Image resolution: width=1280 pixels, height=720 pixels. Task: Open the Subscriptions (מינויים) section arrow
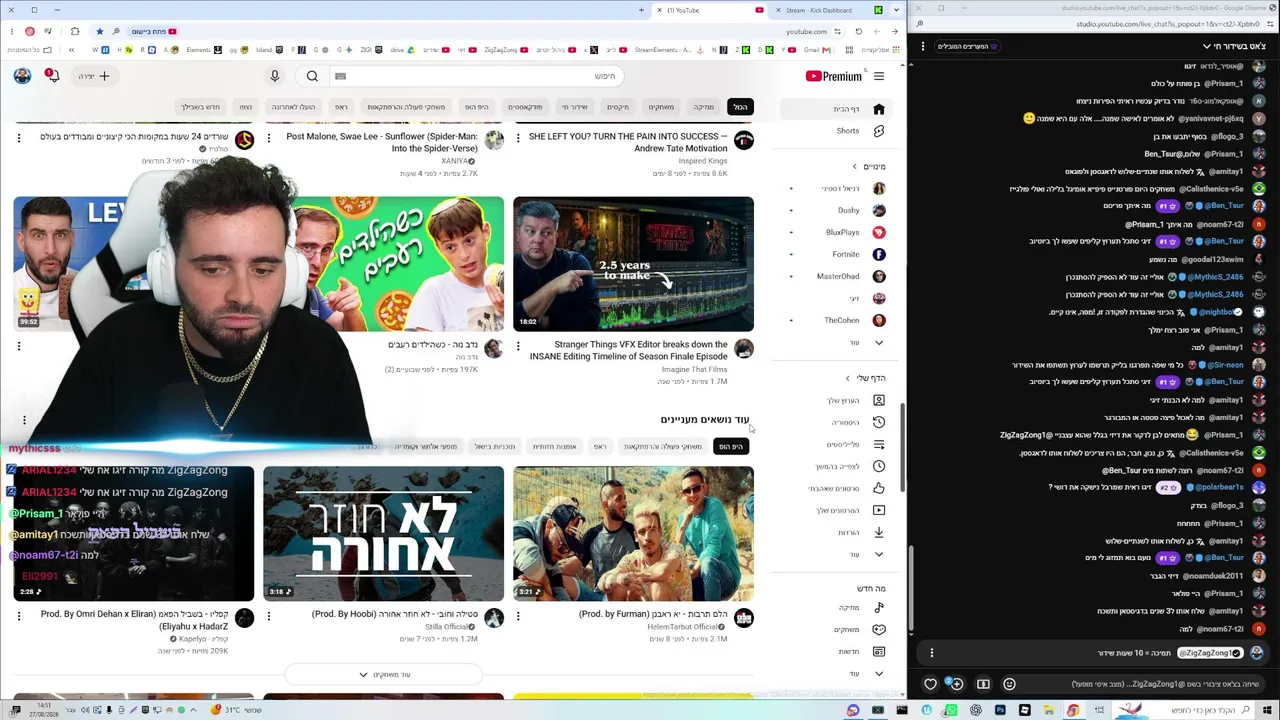[854, 166]
